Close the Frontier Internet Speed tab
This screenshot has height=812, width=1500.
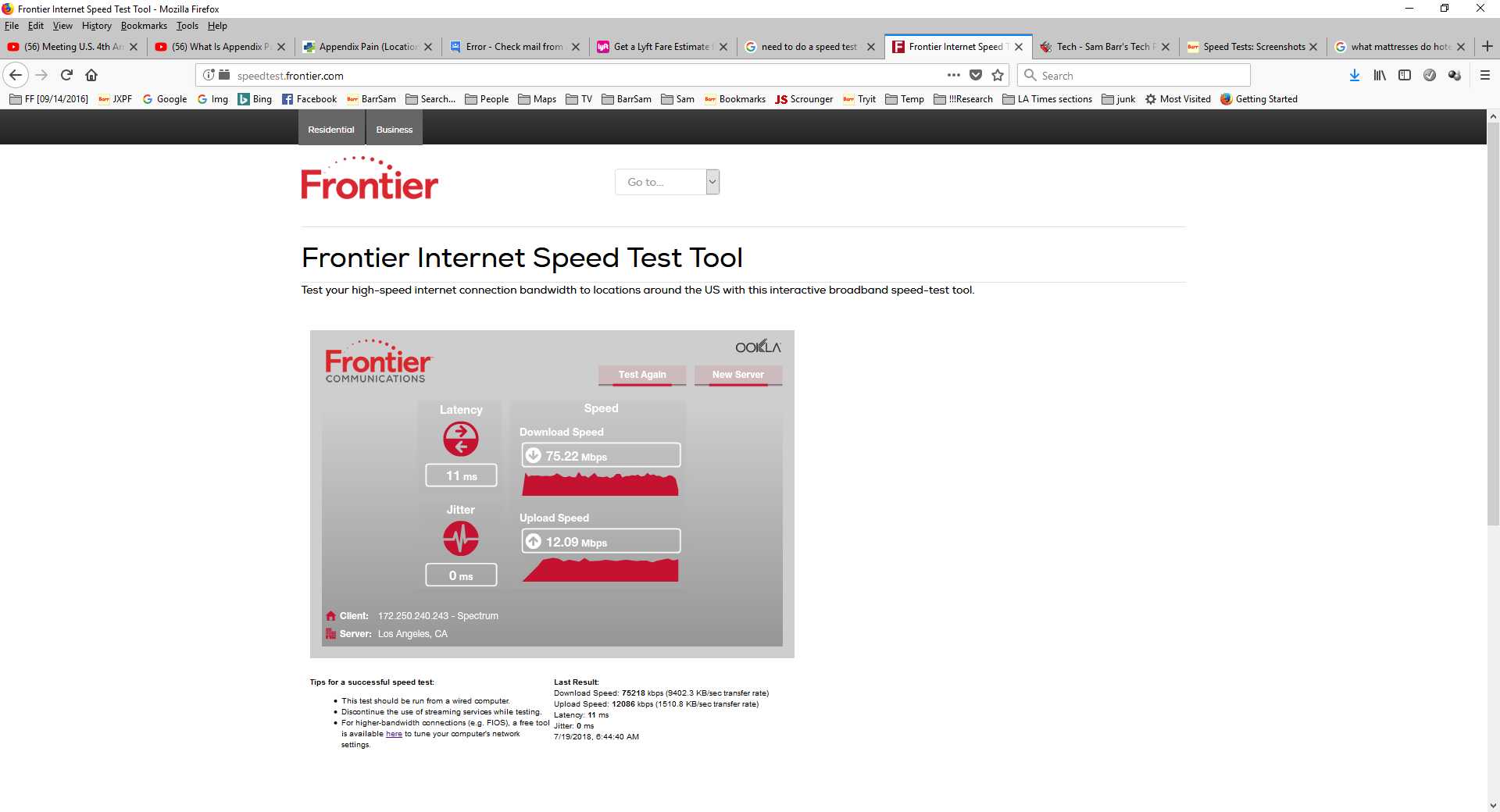coord(1019,47)
